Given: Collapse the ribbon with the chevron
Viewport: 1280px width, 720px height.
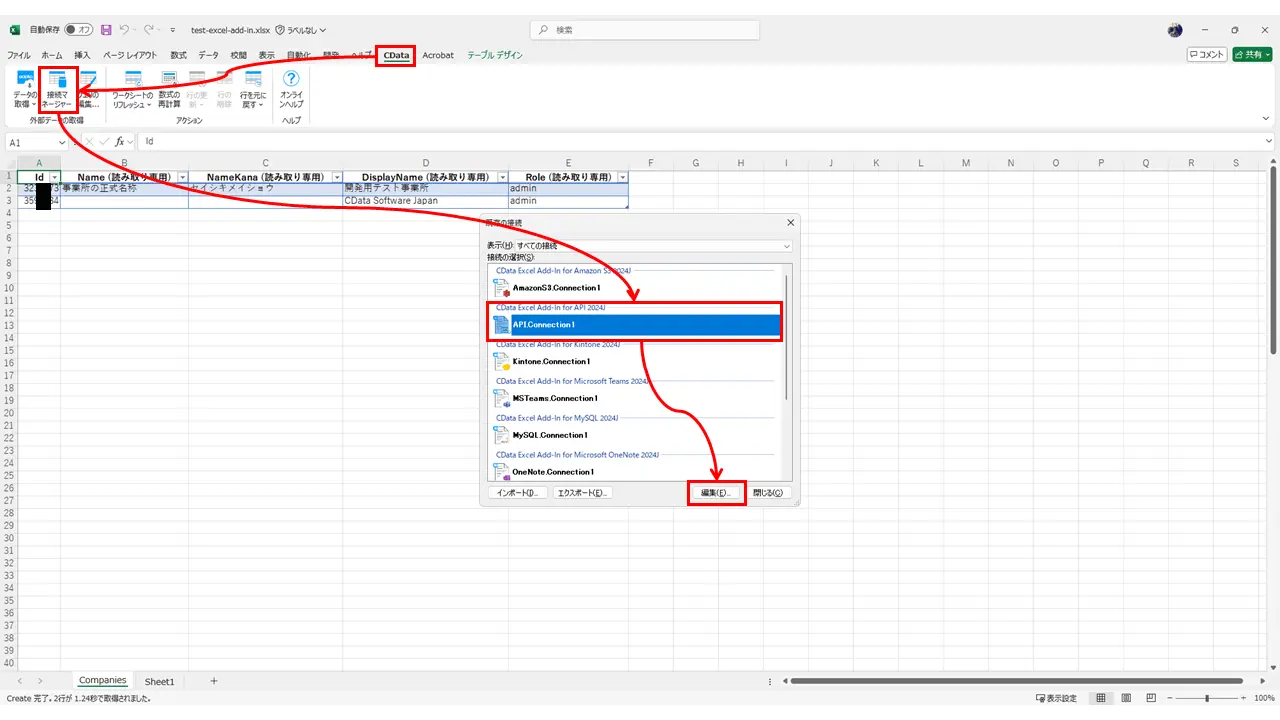Looking at the screenshot, I should (1267, 118).
